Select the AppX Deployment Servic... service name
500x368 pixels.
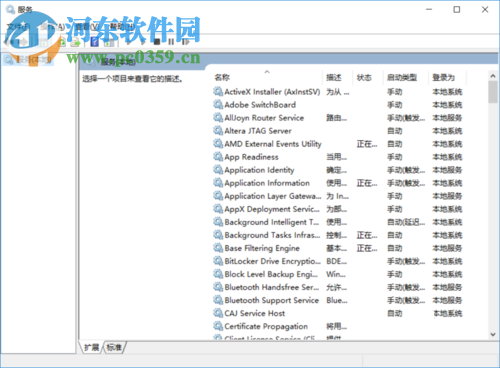tap(272, 209)
